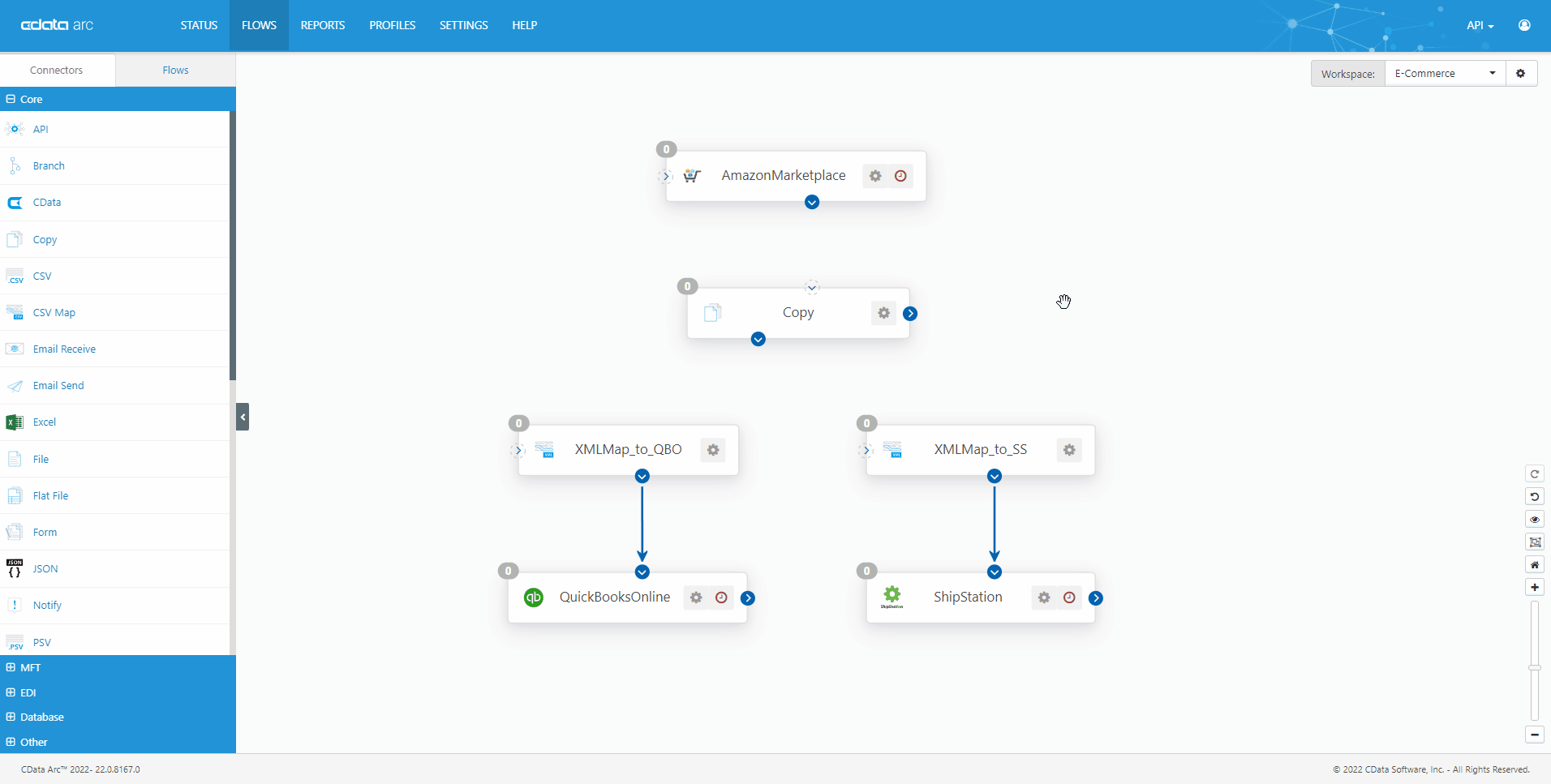Image resolution: width=1551 pixels, height=784 pixels.
Task: Open QuickBooksOnline settings gear
Action: pos(696,598)
